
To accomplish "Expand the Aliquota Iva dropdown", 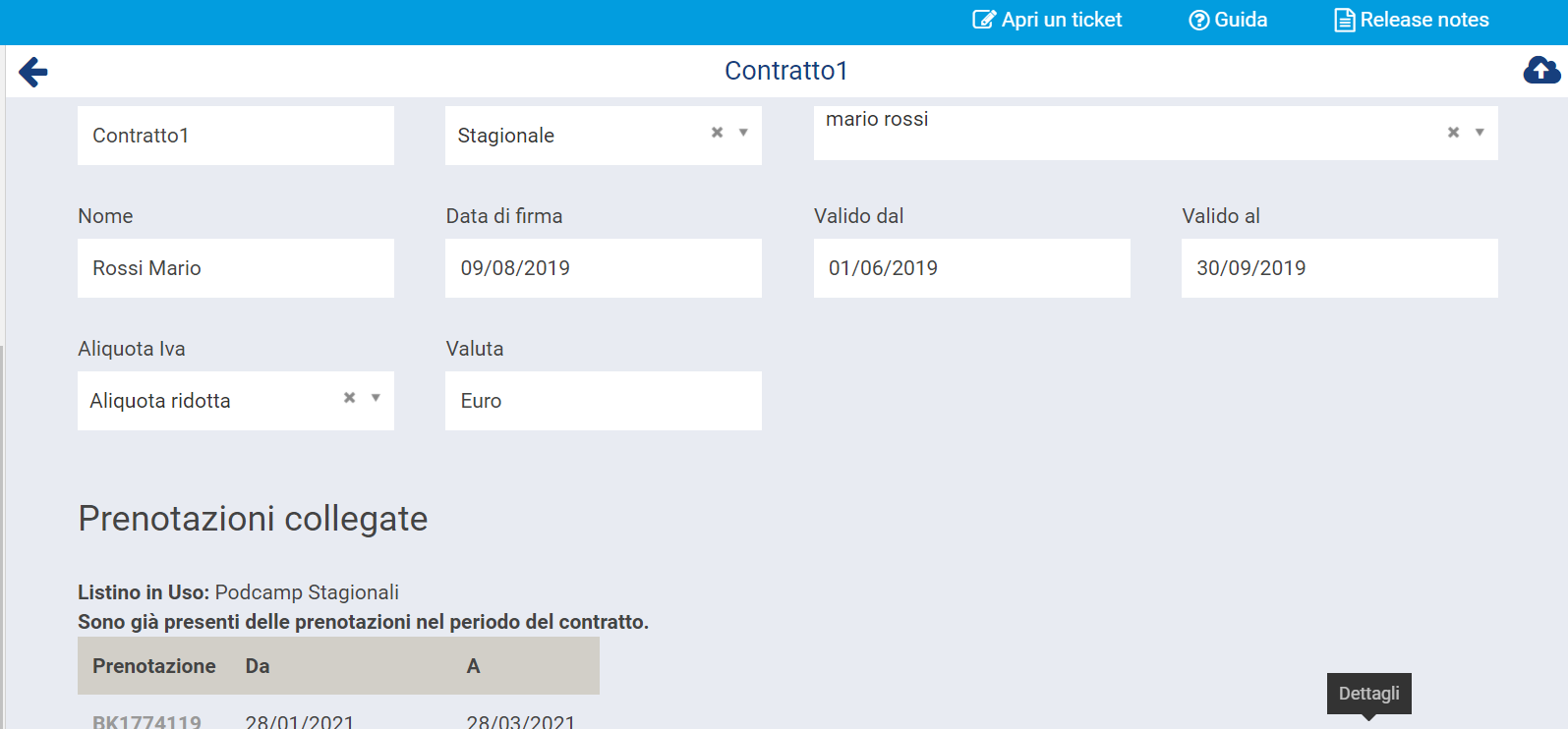I will pos(376,398).
